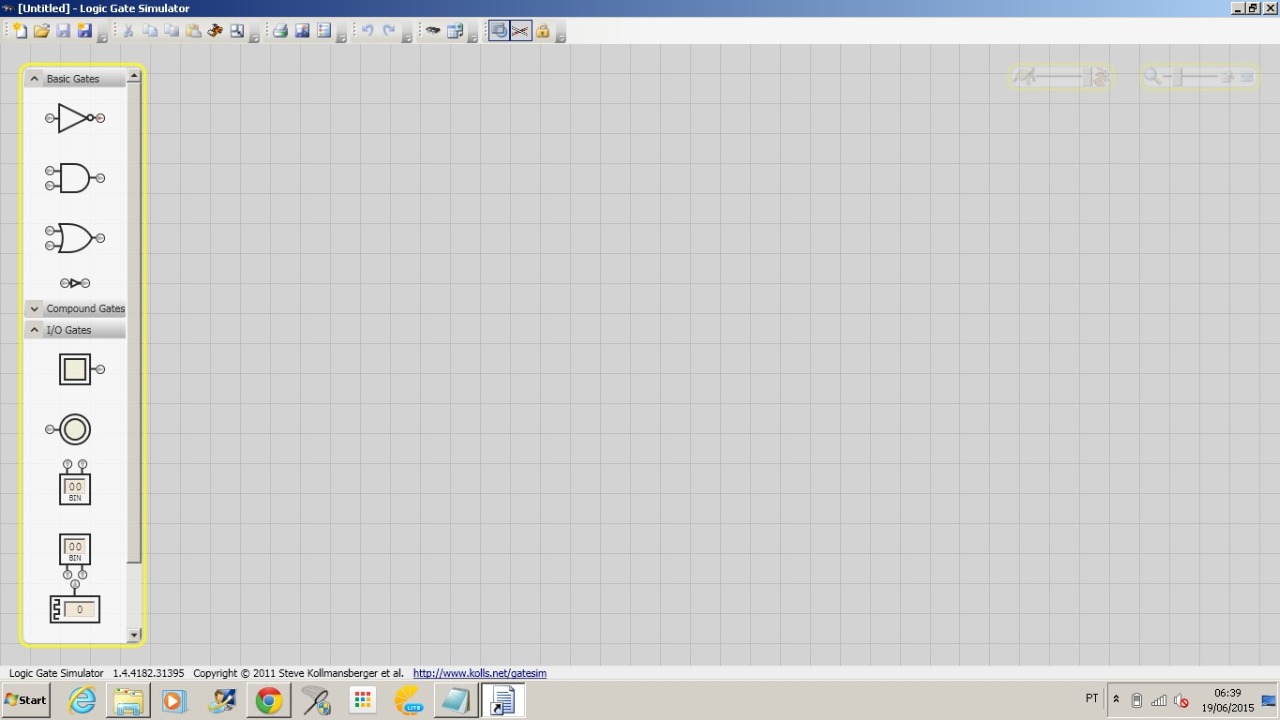Collapse the Basic Gates section

click(x=34, y=79)
